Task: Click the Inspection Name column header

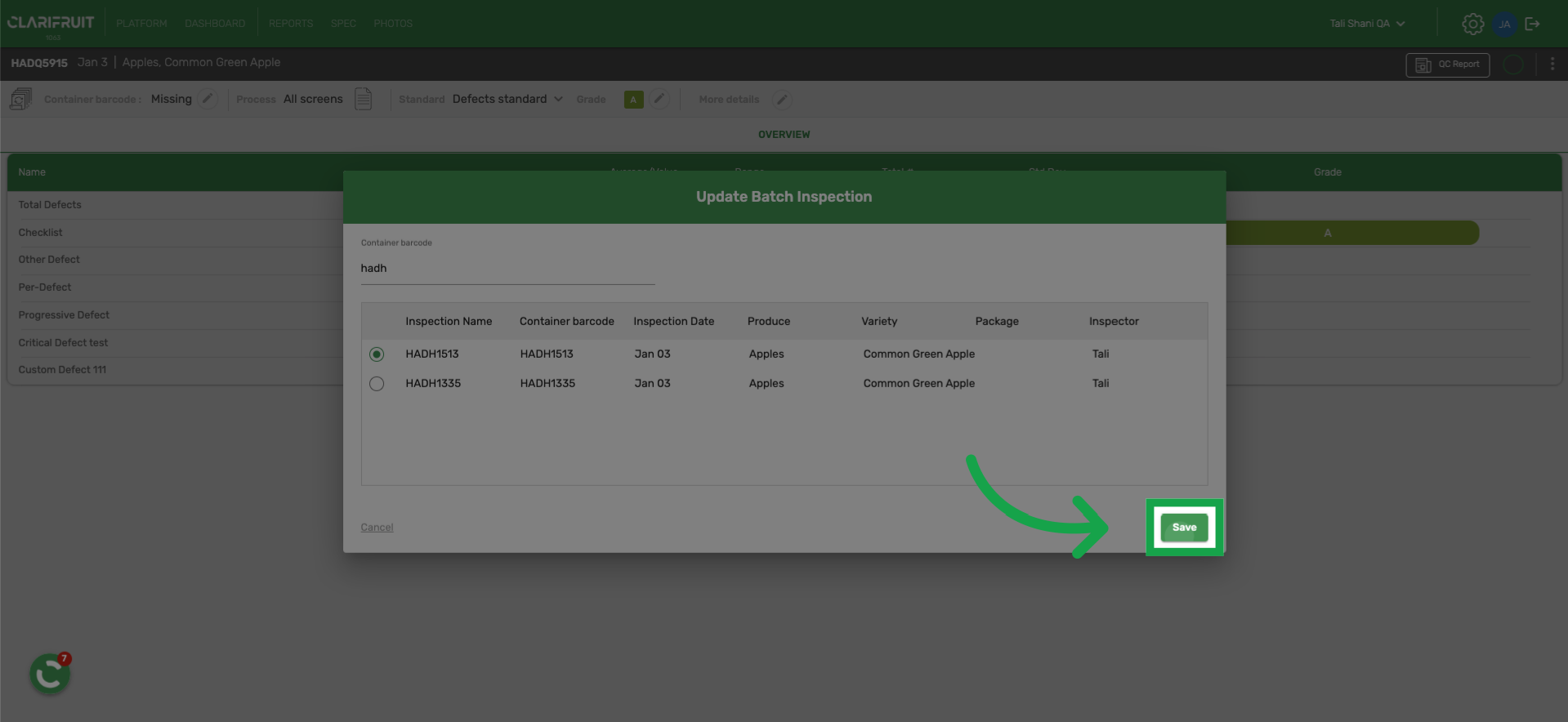Action: [449, 322]
